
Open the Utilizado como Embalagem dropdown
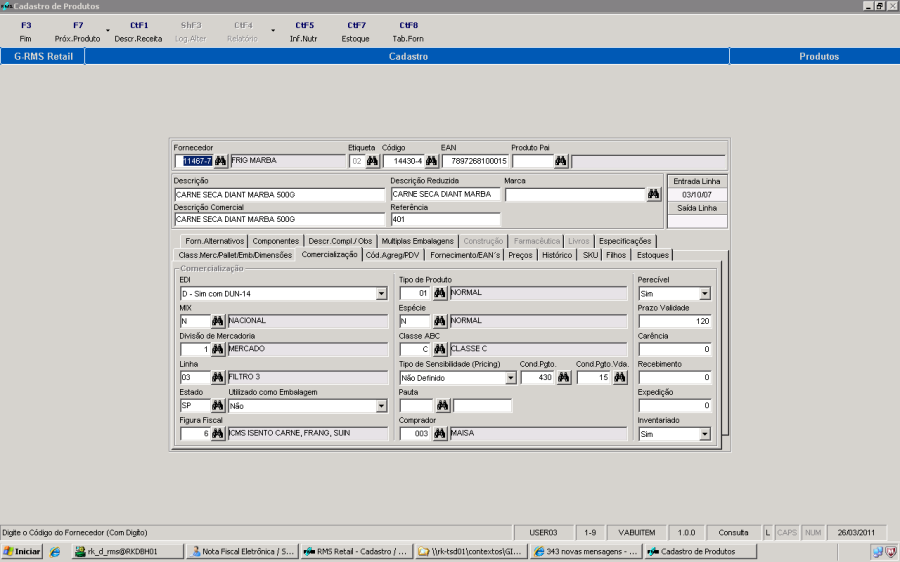pos(381,406)
